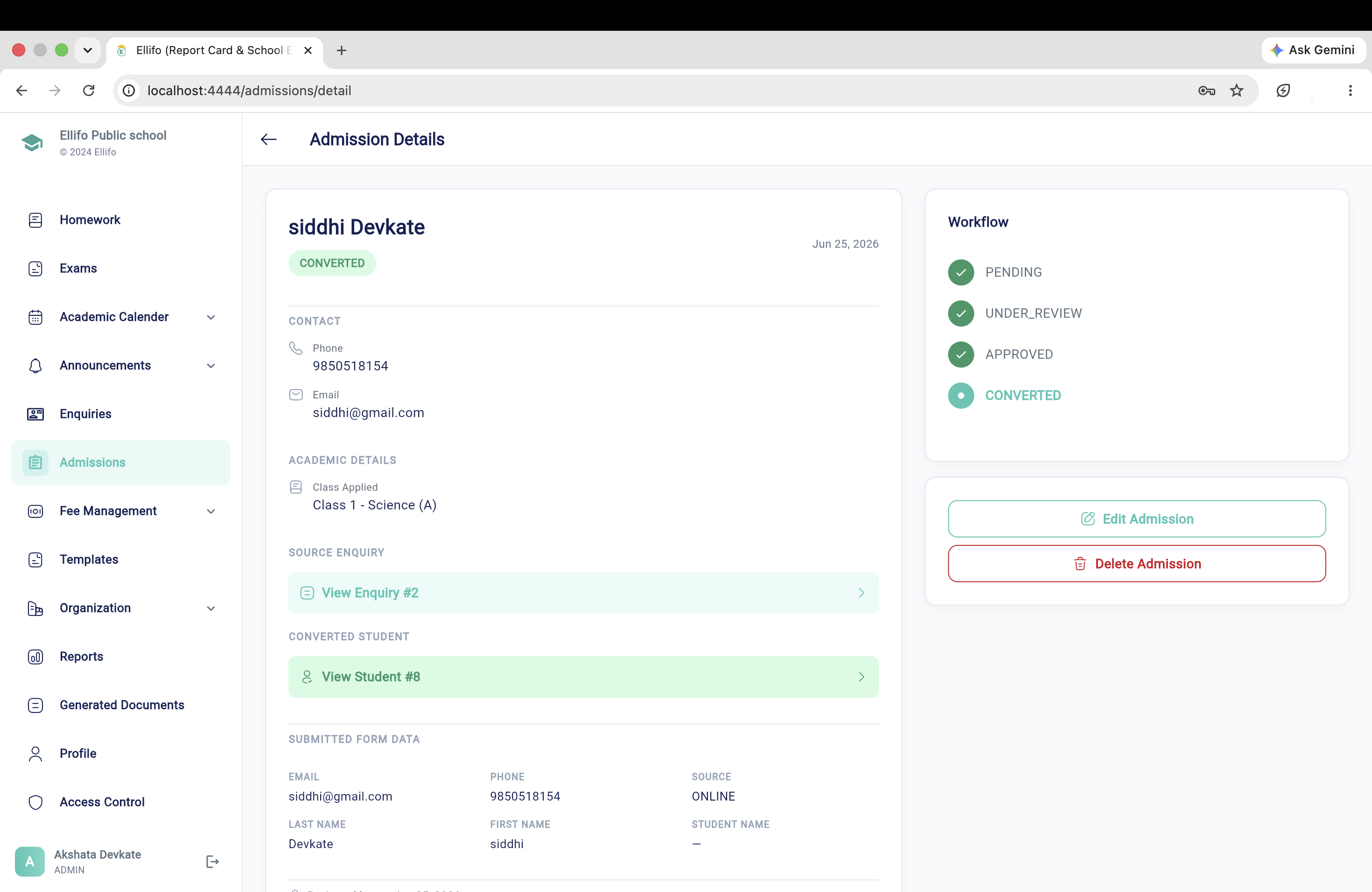This screenshot has height=892, width=1372.
Task: Click the Fee Management money icon
Action: pos(35,511)
